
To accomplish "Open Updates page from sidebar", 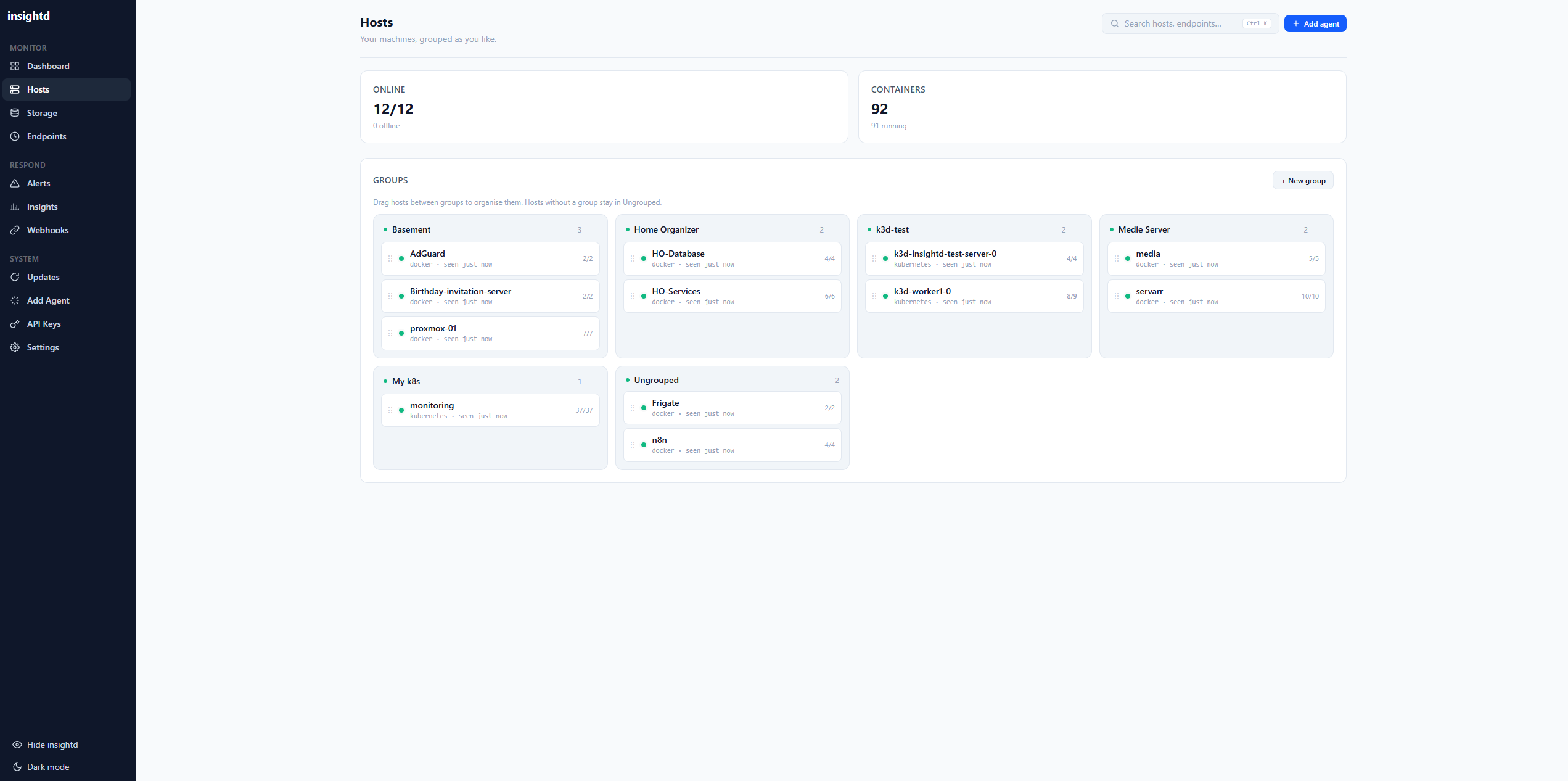I will 67,277.
